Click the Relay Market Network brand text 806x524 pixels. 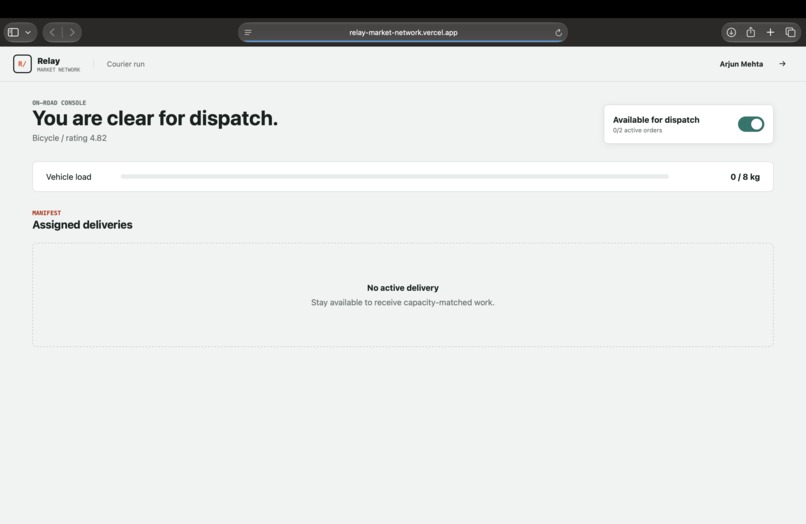[x=58, y=64]
